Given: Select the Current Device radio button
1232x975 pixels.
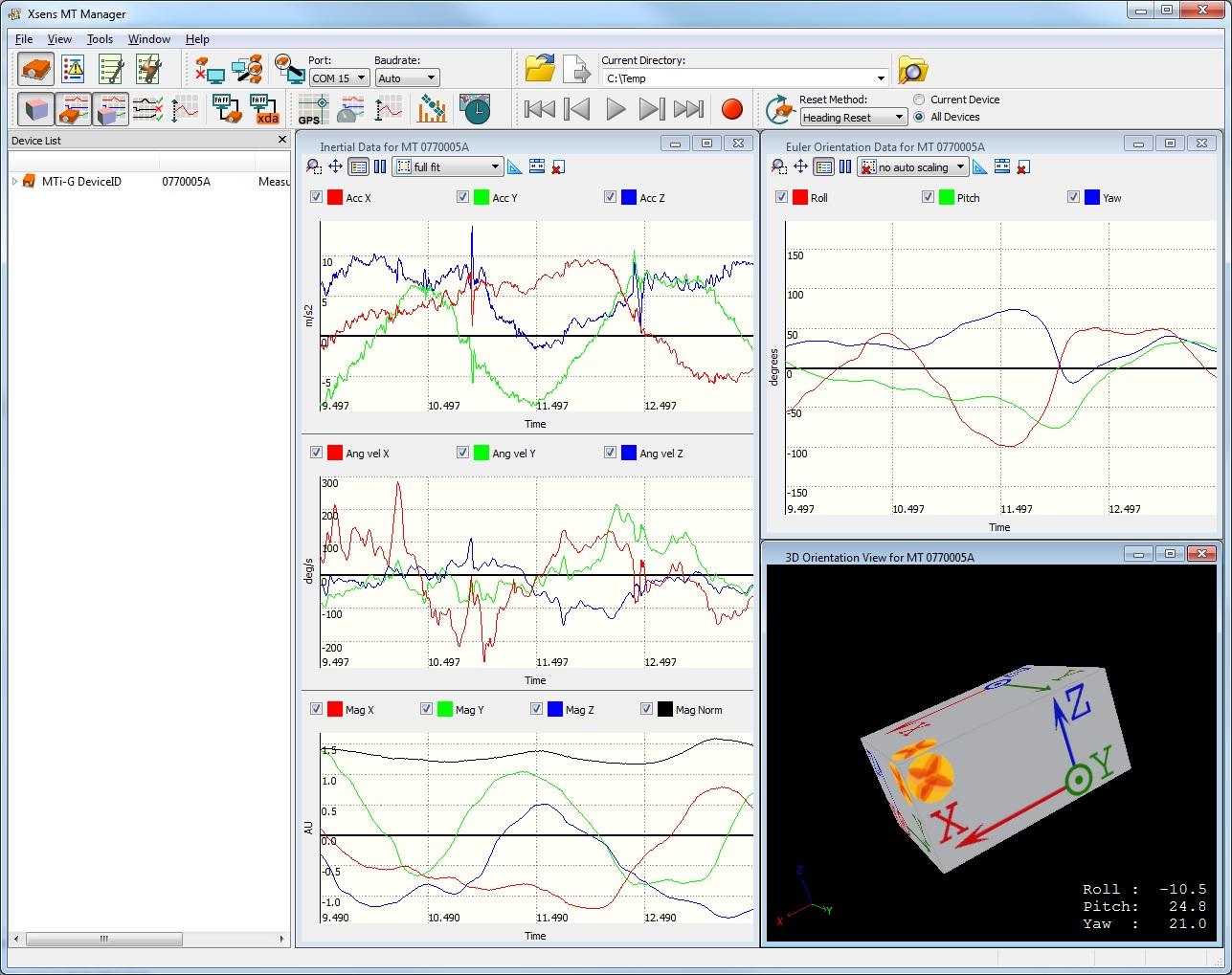Looking at the screenshot, I should point(919,100).
